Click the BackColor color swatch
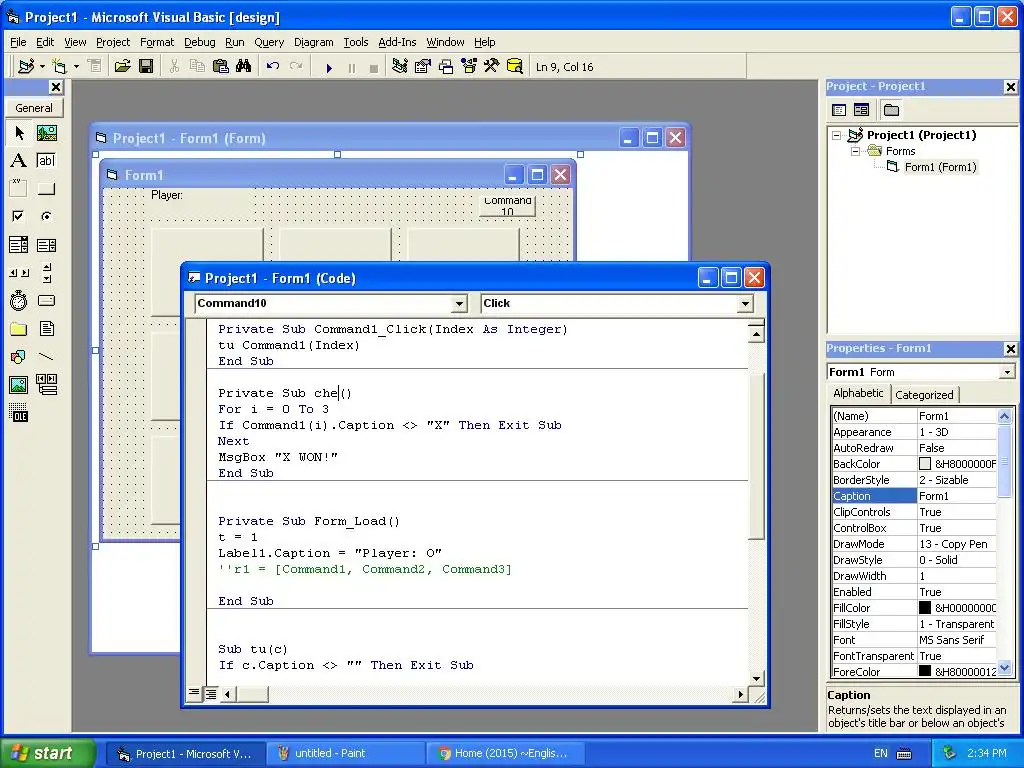 [x=925, y=464]
